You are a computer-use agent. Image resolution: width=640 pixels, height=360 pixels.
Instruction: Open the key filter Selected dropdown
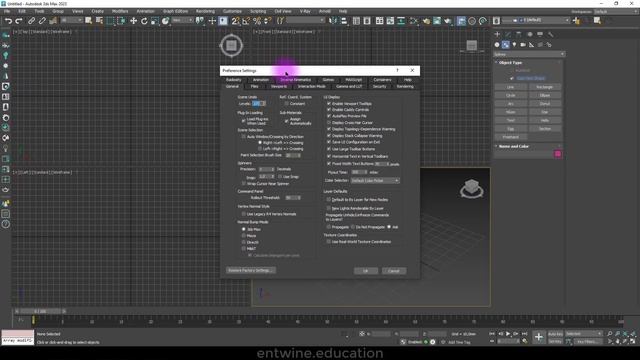[x=584, y=334]
